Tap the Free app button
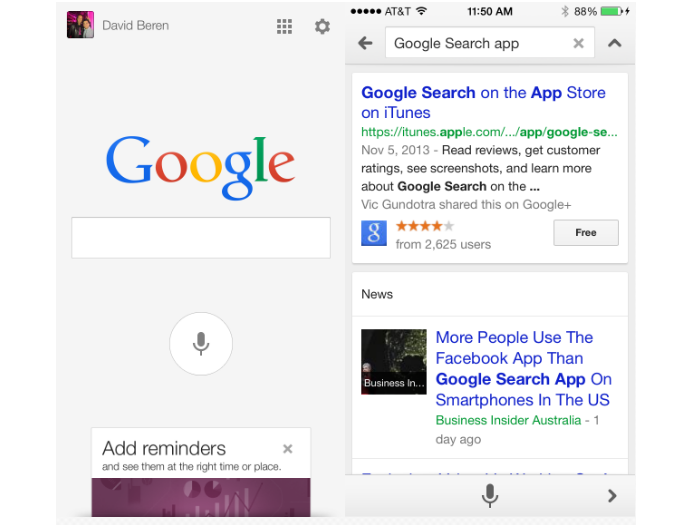The height and width of the screenshot is (525, 691). click(x=586, y=232)
